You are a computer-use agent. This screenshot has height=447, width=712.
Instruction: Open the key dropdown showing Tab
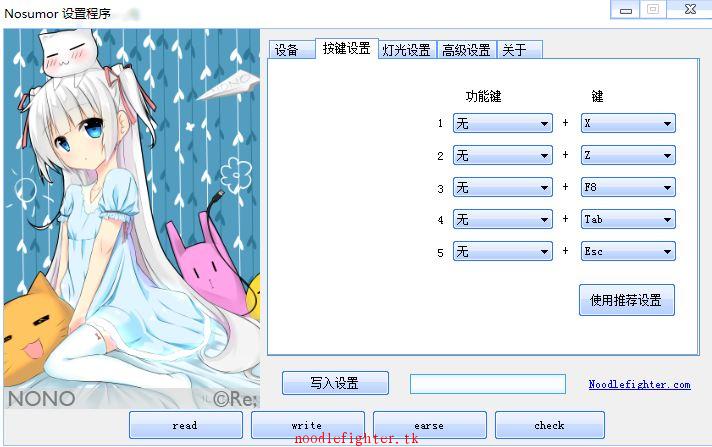628,219
